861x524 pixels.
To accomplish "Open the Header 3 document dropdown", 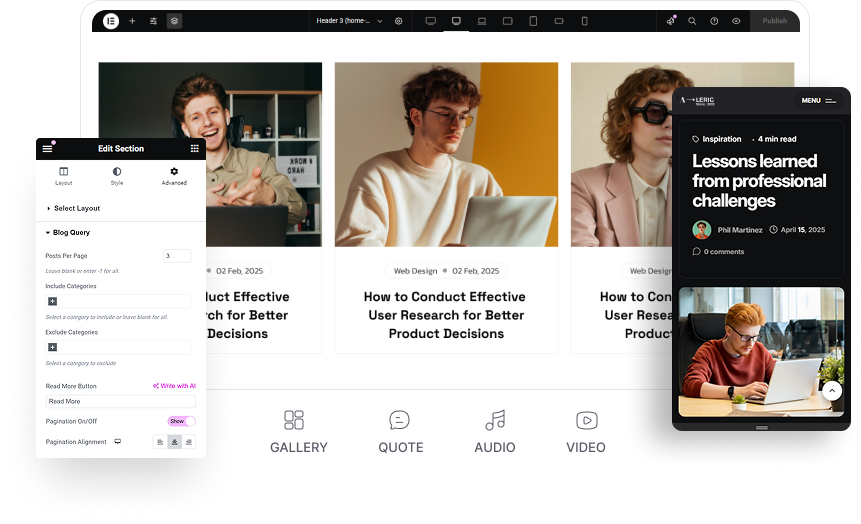I will (x=349, y=21).
